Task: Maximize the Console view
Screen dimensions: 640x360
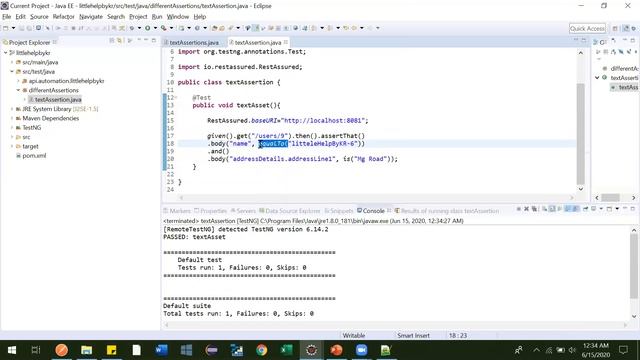Action: point(633,209)
